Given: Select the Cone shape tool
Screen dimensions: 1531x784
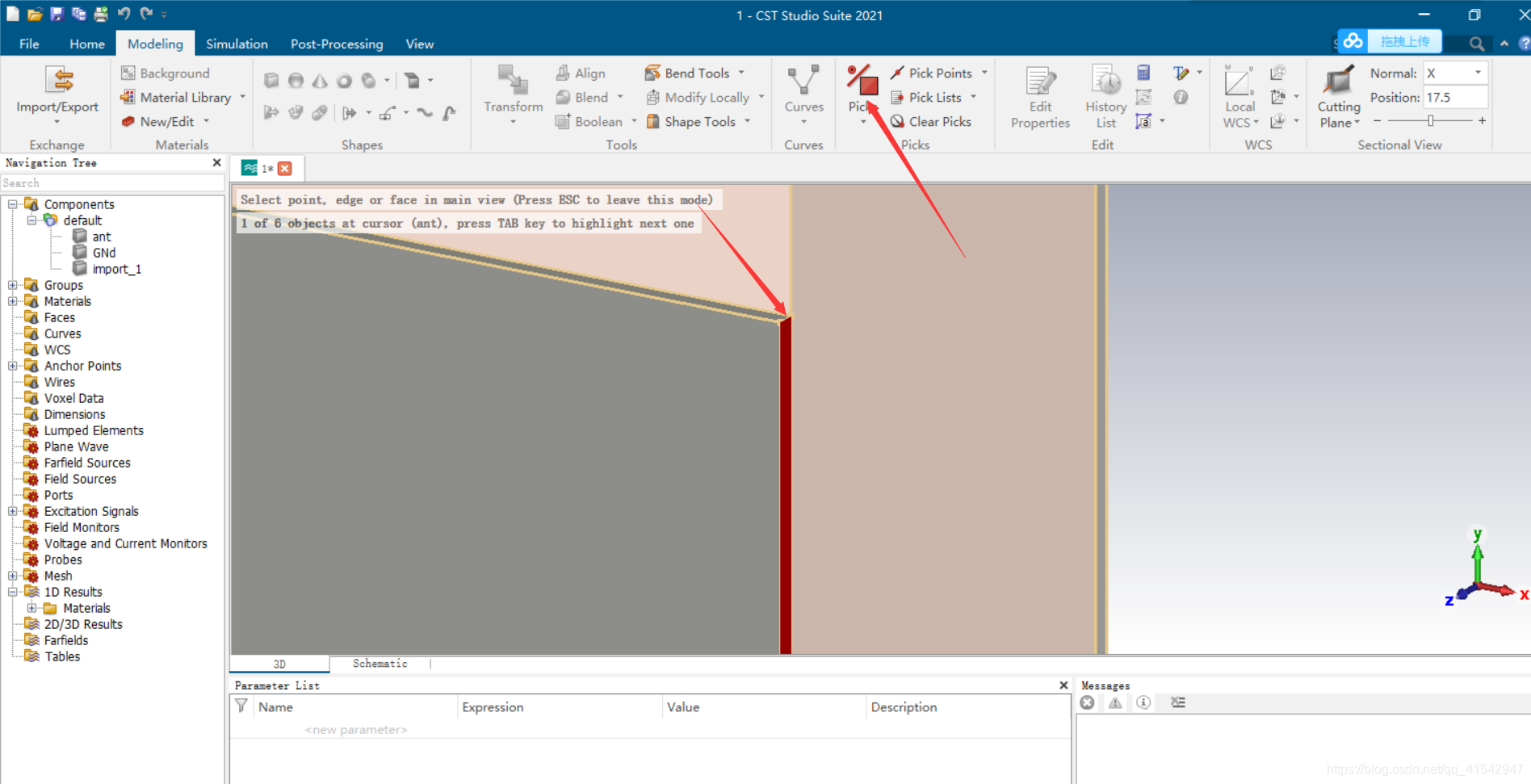Looking at the screenshot, I should 320,80.
